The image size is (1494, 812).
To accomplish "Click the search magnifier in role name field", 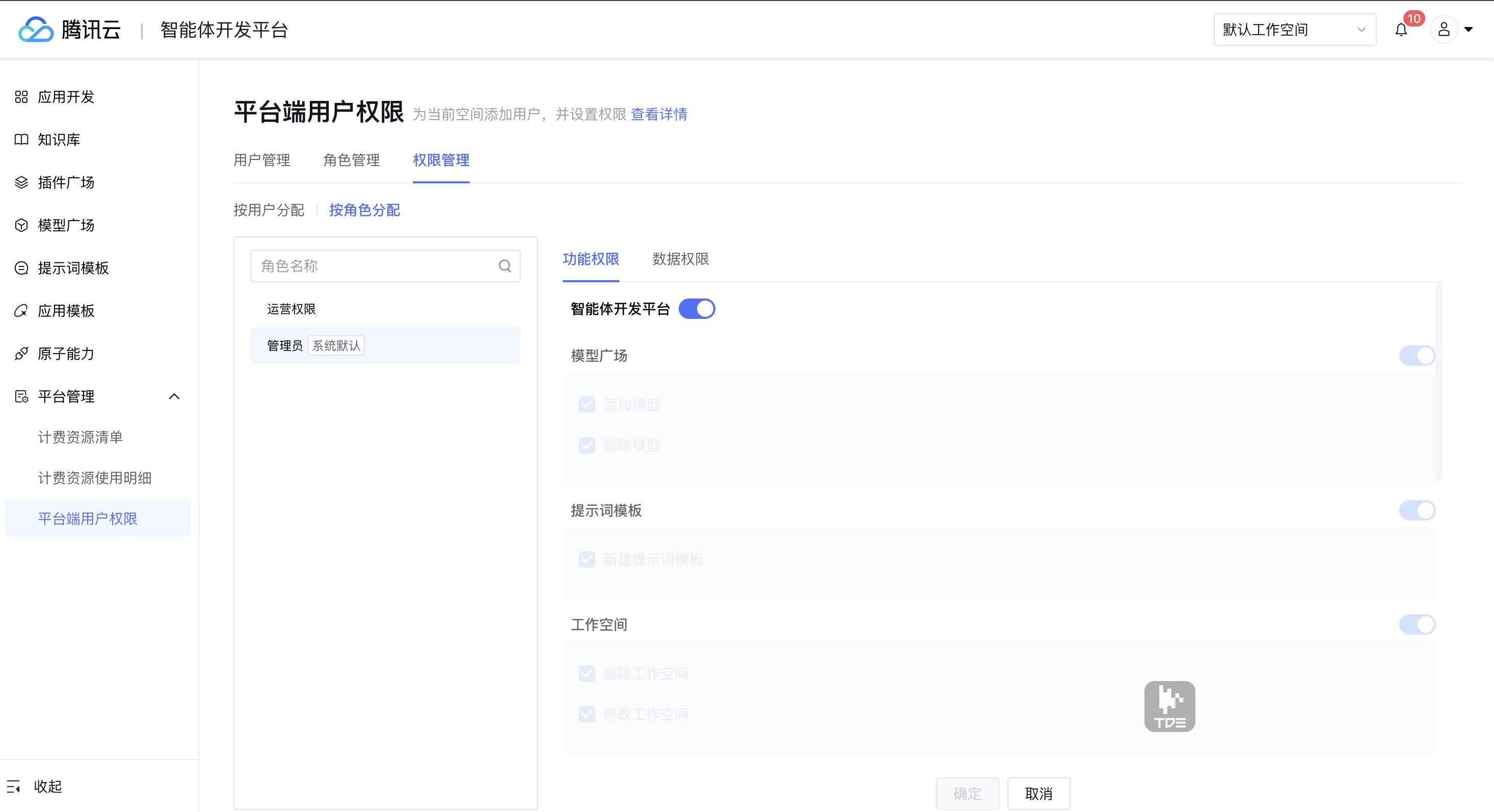I will (504, 266).
